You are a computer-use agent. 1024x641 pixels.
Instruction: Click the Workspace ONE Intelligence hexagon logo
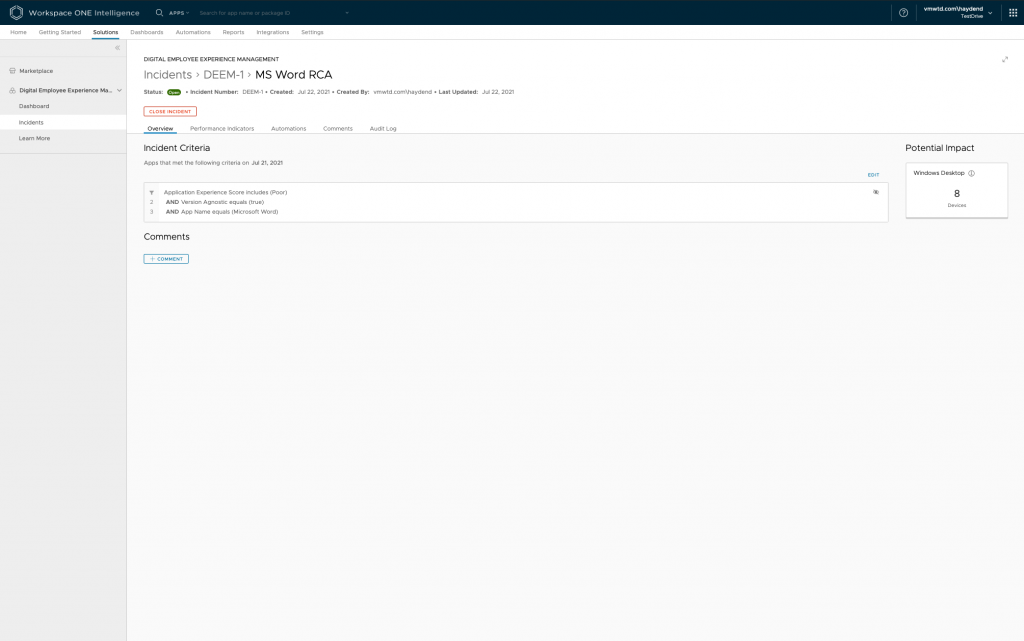(16, 12)
